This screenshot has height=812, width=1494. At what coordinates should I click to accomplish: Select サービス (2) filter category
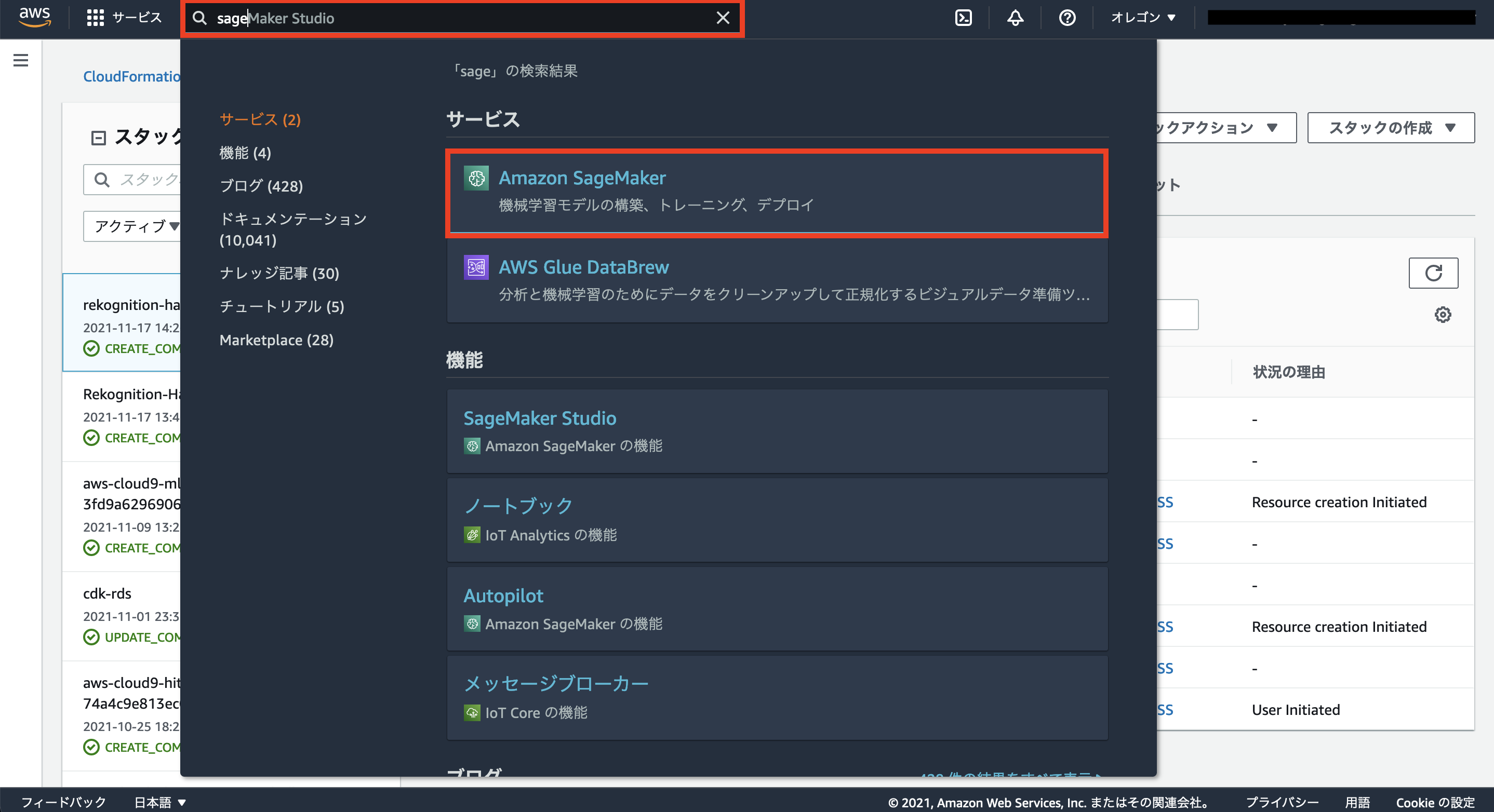(260, 119)
